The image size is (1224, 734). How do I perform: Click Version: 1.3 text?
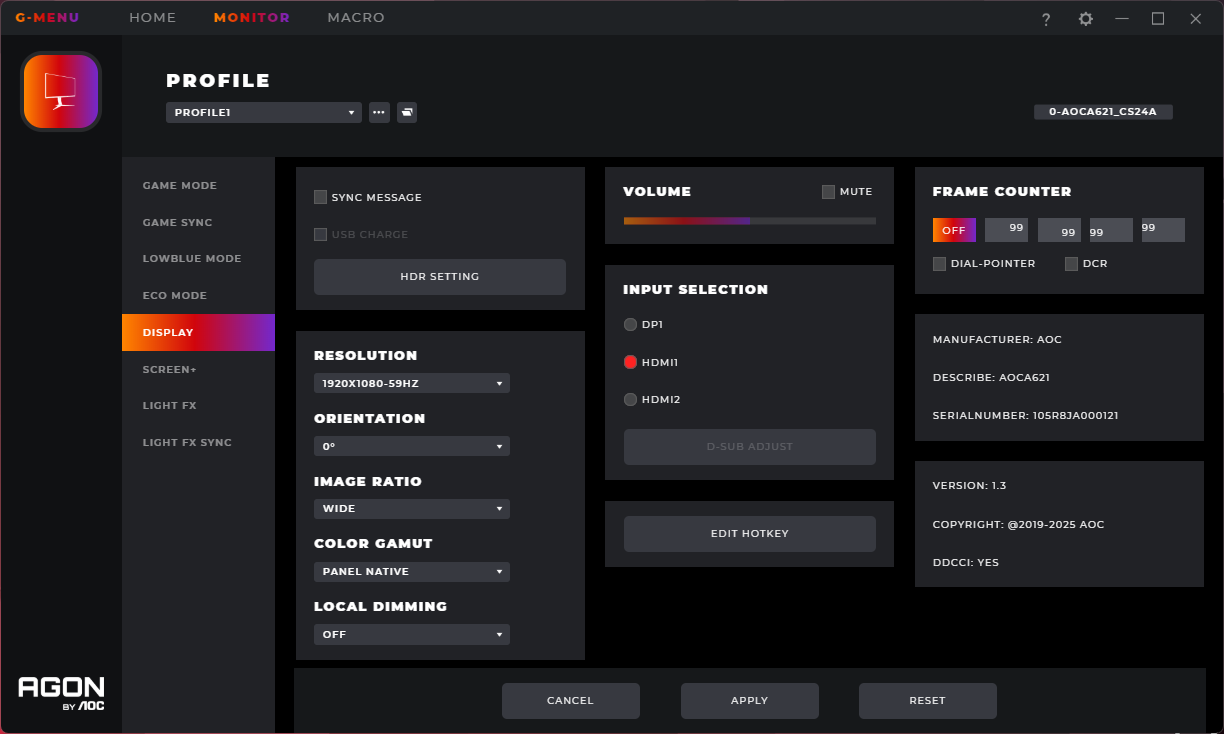(969, 486)
